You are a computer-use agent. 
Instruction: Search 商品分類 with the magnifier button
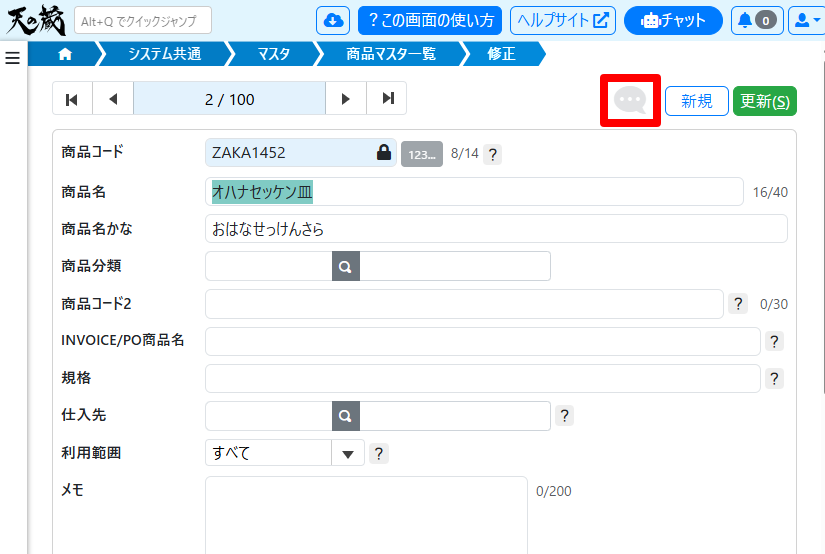(345, 267)
